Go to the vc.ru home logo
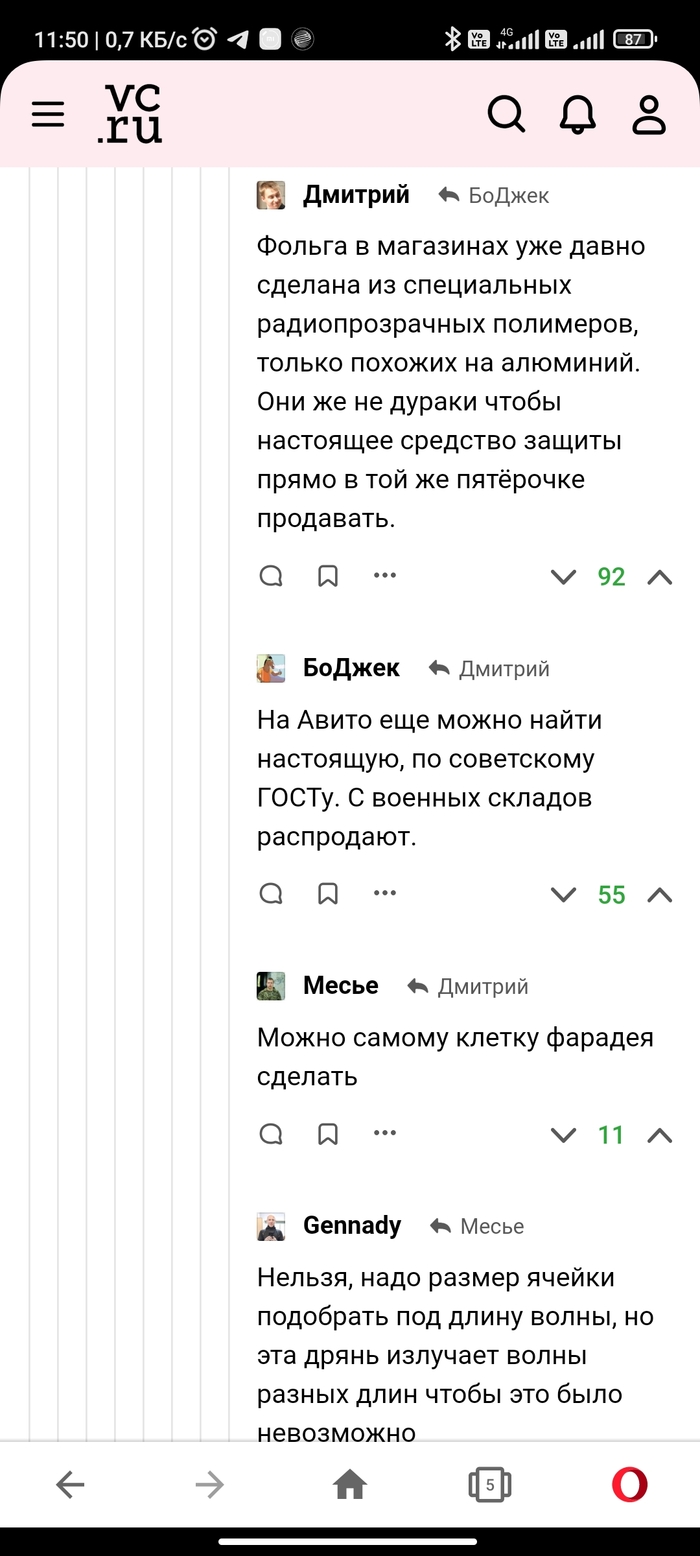 (130, 114)
